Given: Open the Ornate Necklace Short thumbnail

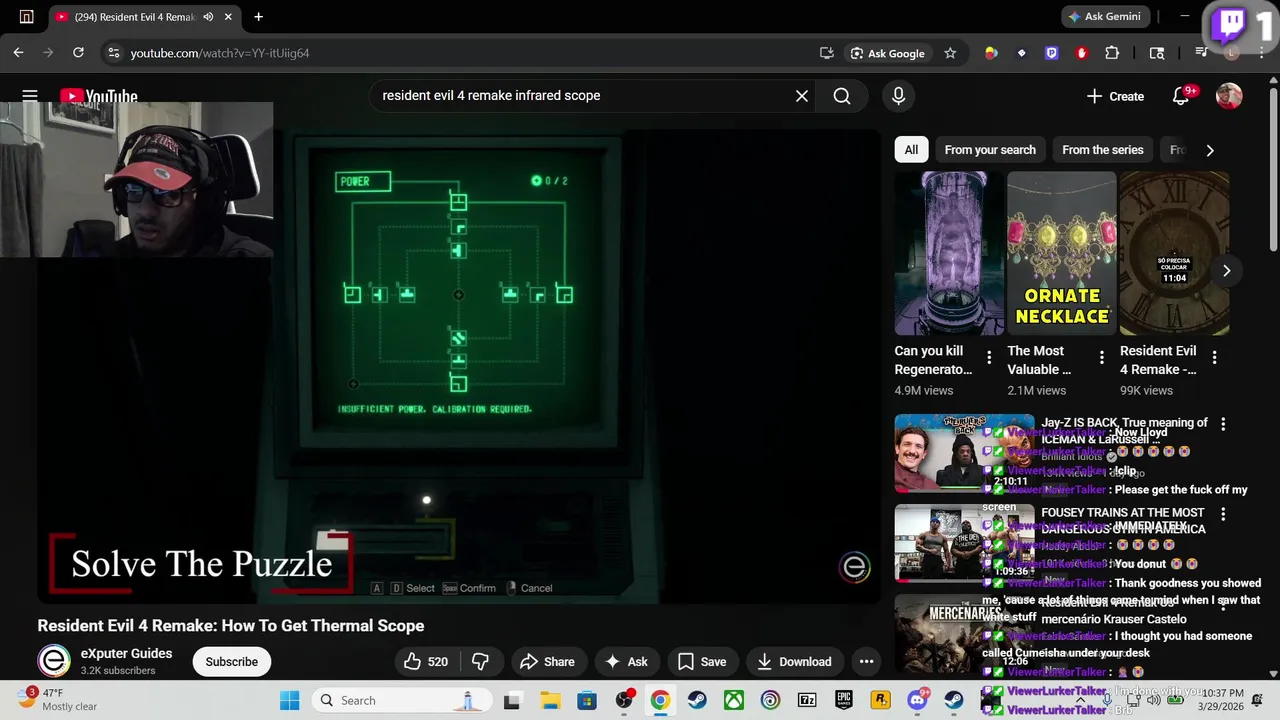Looking at the screenshot, I should [x=1061, y=253].
